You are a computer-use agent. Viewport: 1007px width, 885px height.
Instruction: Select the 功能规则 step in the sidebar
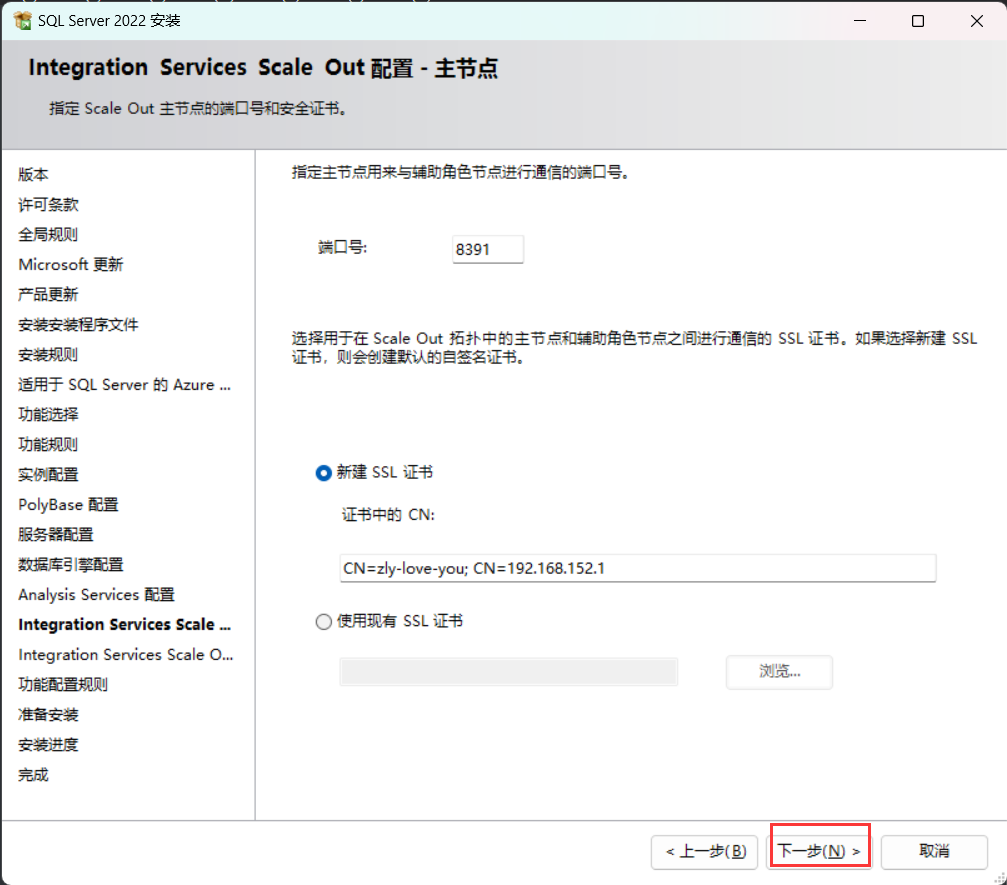tap(48, 445)
